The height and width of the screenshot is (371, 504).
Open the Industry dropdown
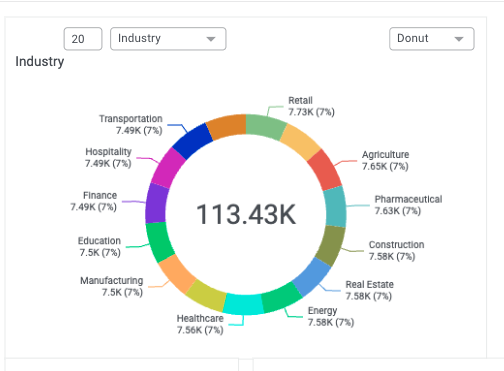pyautogui.click(x=168, y=39)
